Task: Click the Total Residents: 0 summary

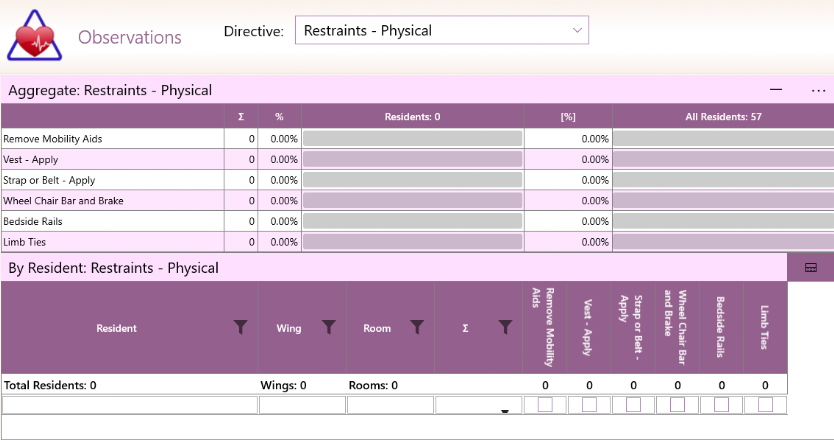Action: click(x=50, y=385)
